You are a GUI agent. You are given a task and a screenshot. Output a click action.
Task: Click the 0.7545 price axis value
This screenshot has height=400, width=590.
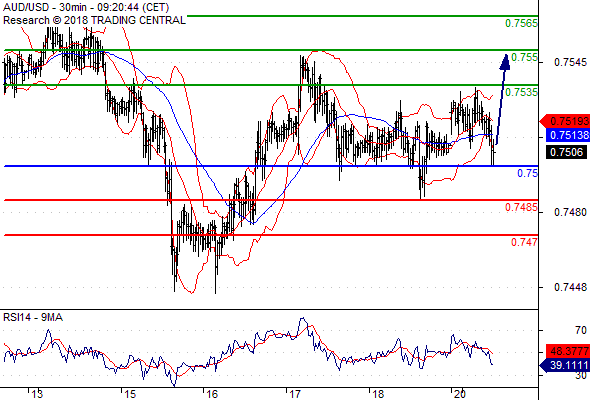tap(570, 62)
